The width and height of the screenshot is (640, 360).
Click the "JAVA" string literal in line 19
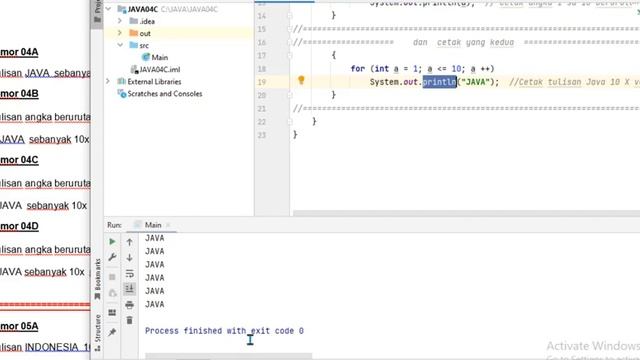(475, 82)
